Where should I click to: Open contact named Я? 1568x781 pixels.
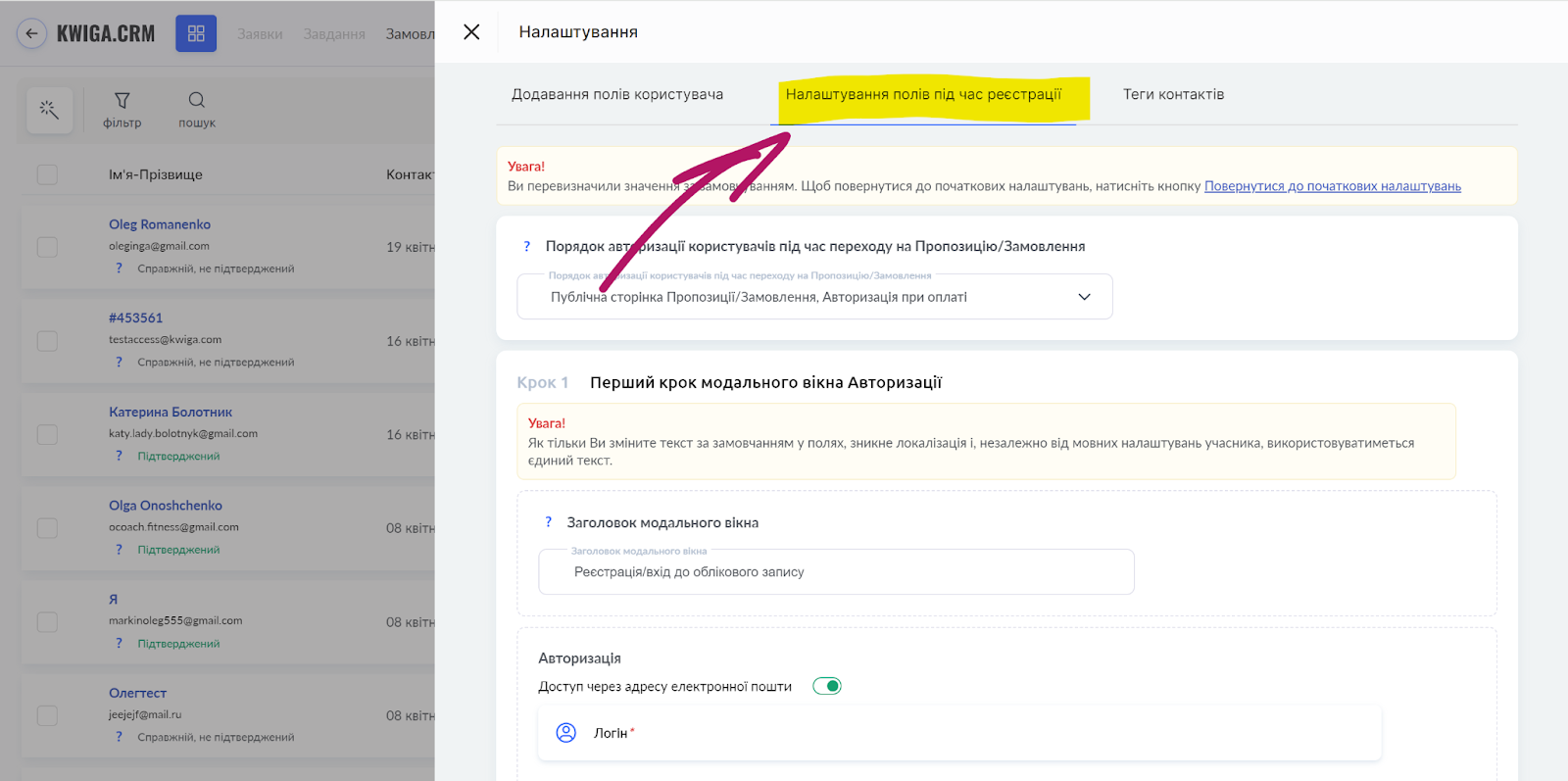point(114,599)
